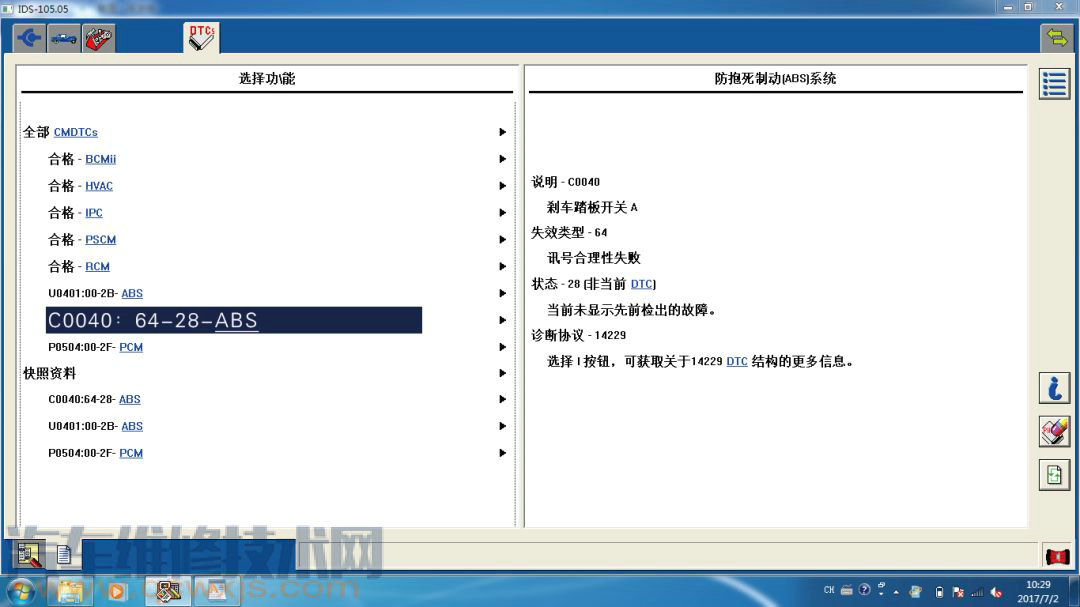Expand the 快照资料 section arrow
Screen dimensions: 1080x607
tap(502, 373)
